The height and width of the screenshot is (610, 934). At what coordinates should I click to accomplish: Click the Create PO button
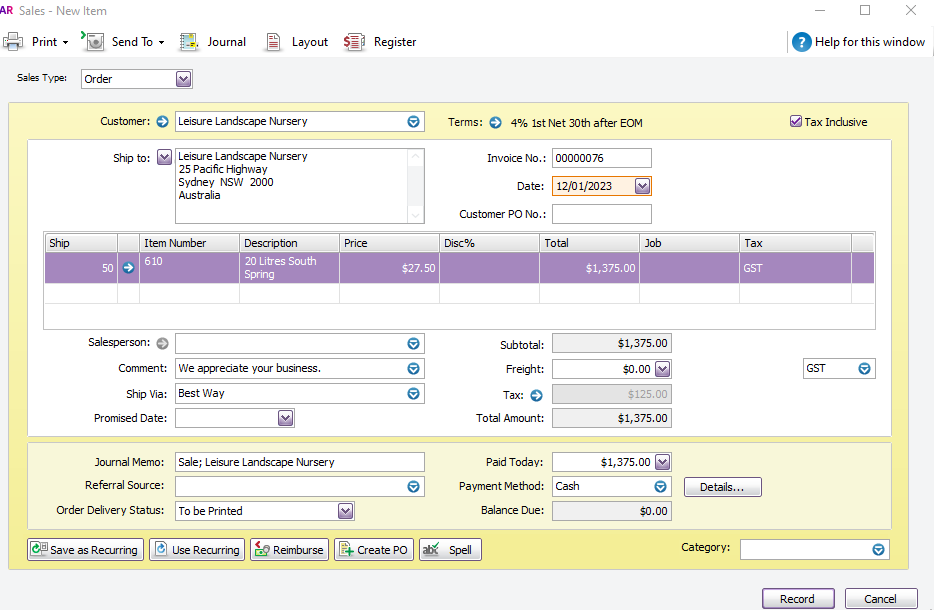click(373, 550)
